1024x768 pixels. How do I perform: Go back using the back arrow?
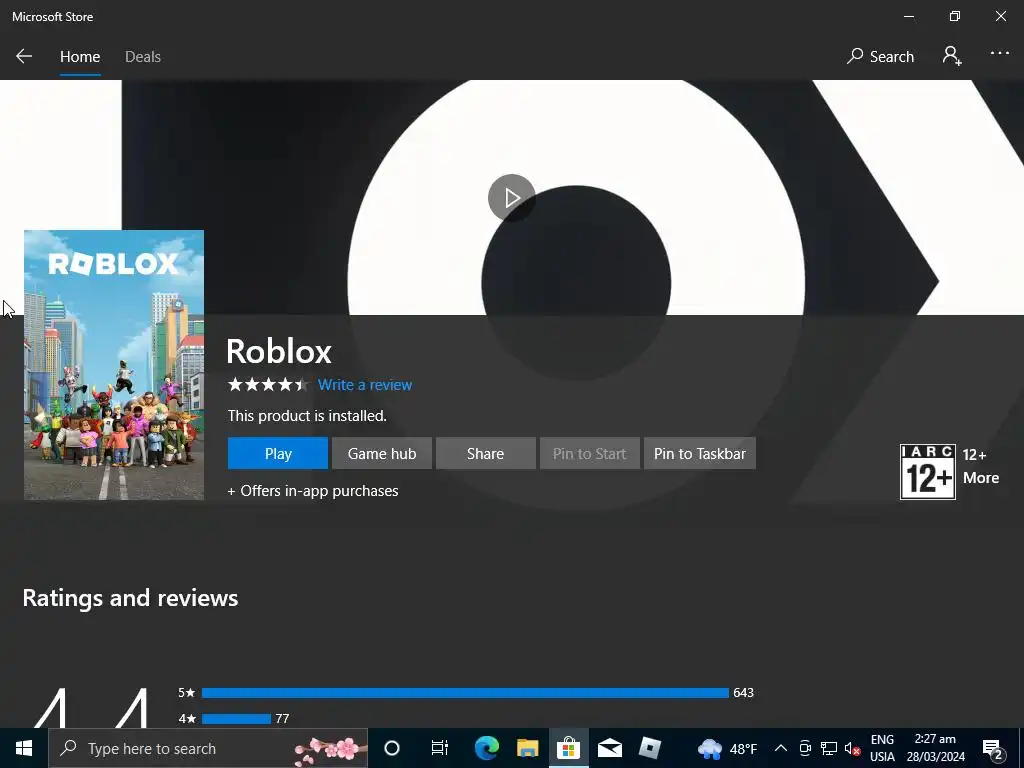24,56
